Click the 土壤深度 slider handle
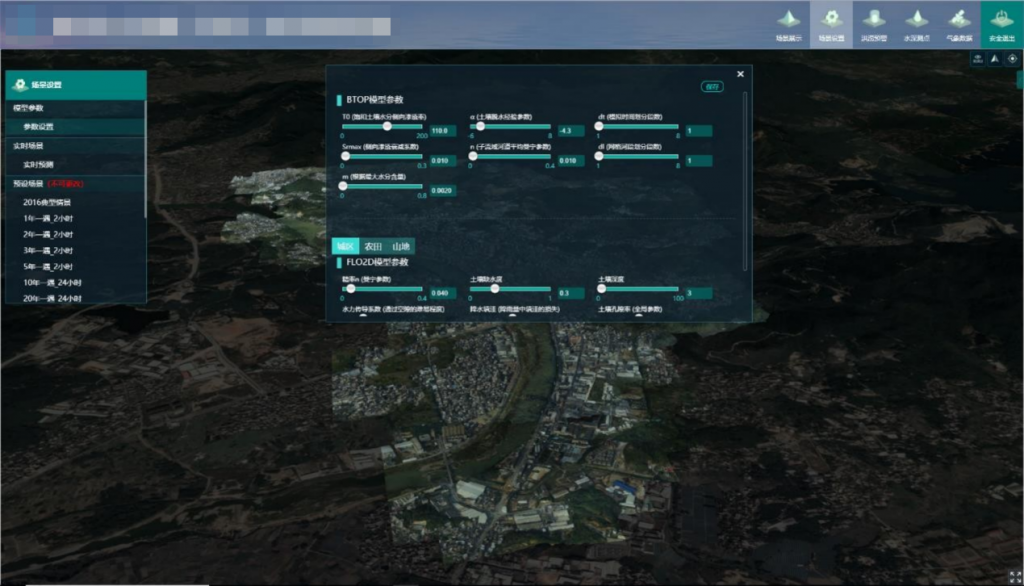Image resolution: width=1024 pixels, height=586 pixels. click(601, 288)
